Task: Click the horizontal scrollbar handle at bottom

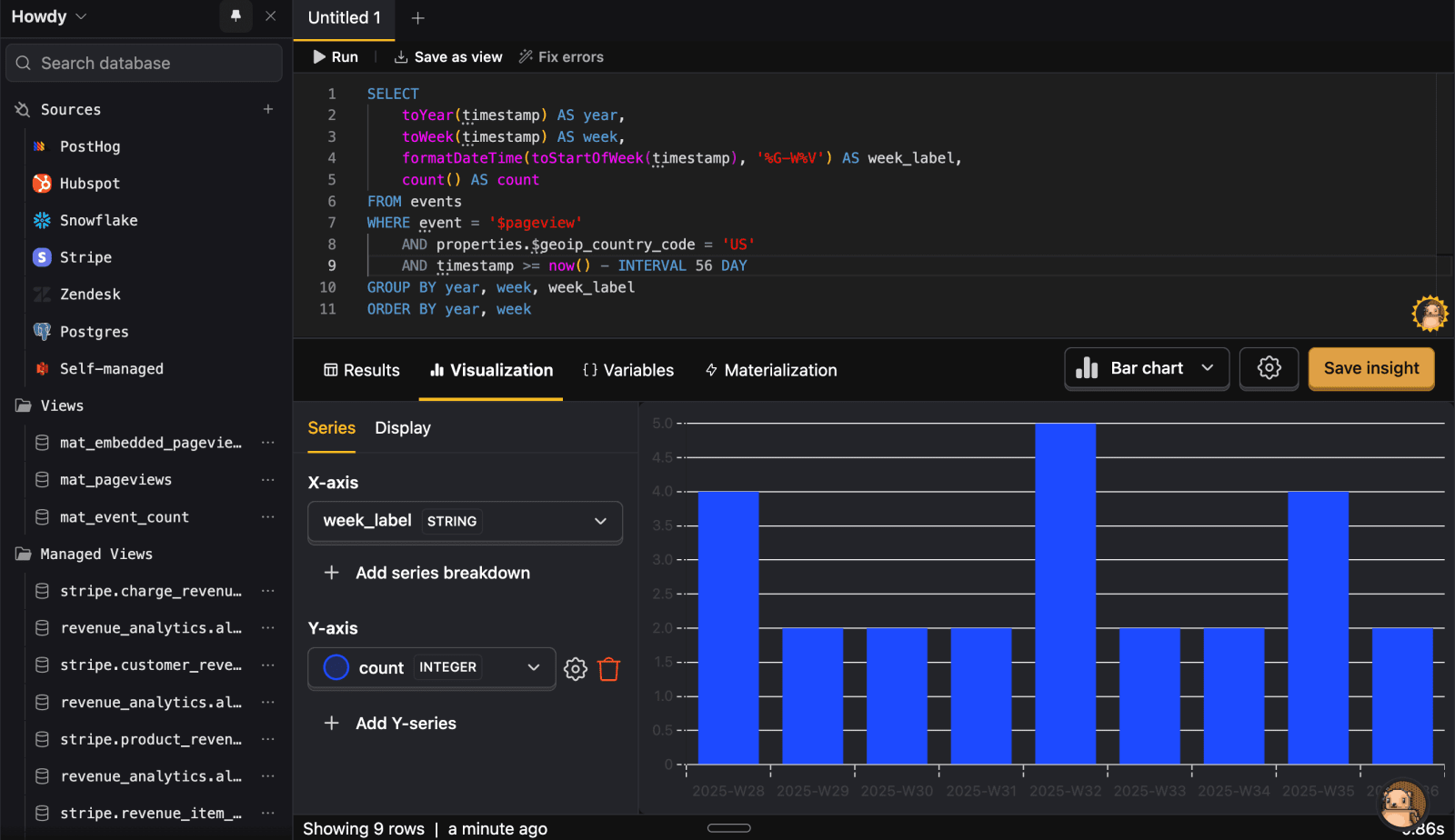Action: tap(728, 828)
